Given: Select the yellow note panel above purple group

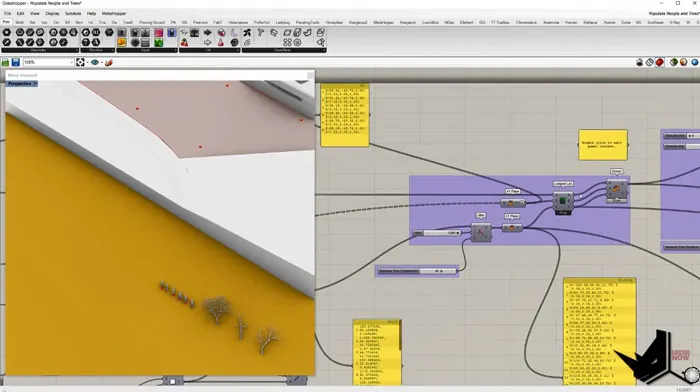Looking at the screenshot, I should [603, 145].
